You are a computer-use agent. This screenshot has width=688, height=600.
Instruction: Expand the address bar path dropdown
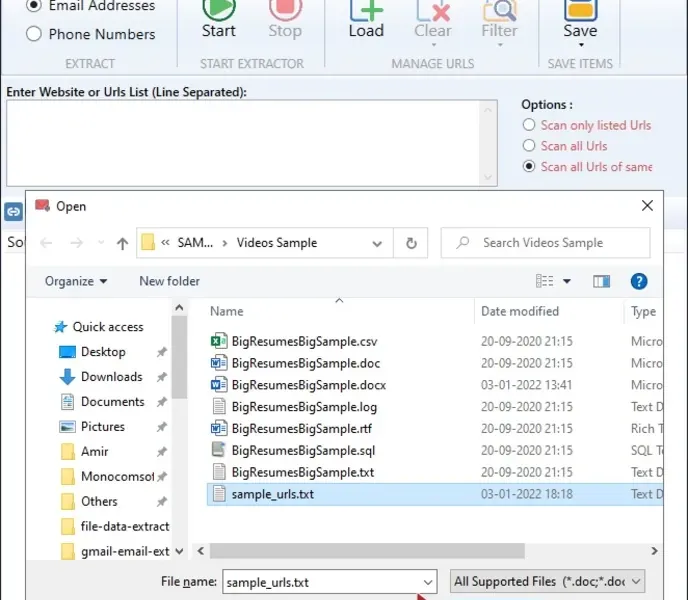pyautogui.click(x=377, y=244)
